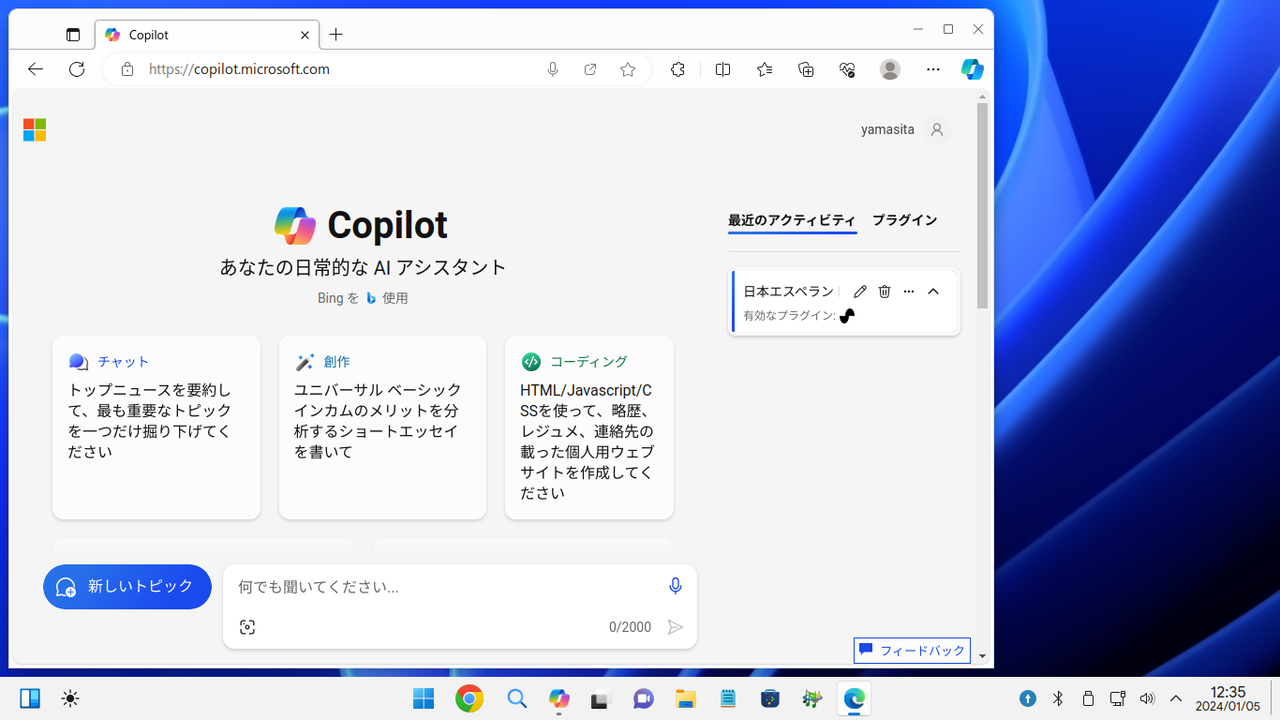The height and width of the screenshot is (720, 1280).
Task: Switch to Microsoft Edge on the taskbar
Action: point(854,699)
